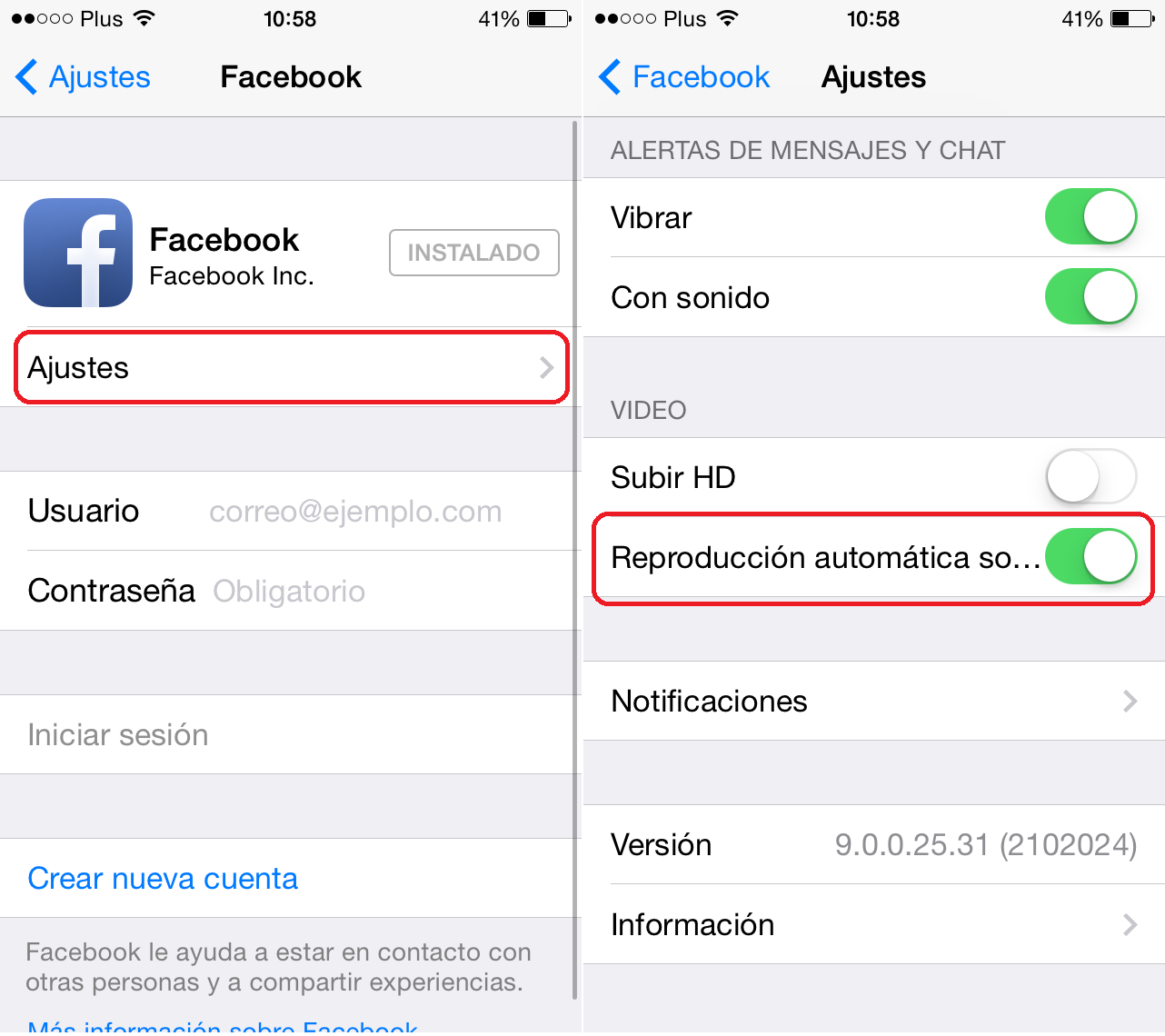Tap the left screen Wi-Fi icon

[144, 18]
